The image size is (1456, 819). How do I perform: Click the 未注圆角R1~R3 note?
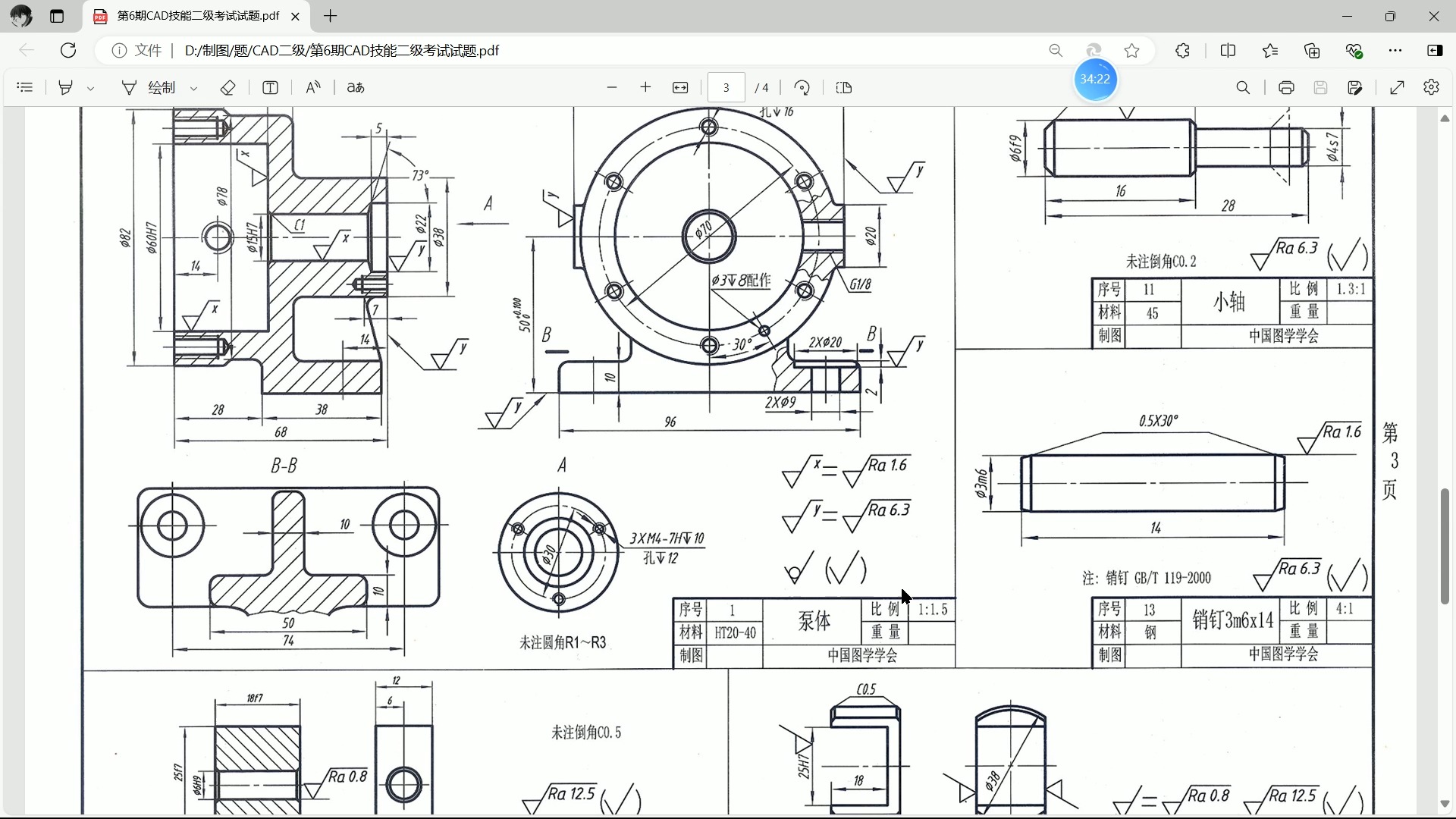point(563,643)
